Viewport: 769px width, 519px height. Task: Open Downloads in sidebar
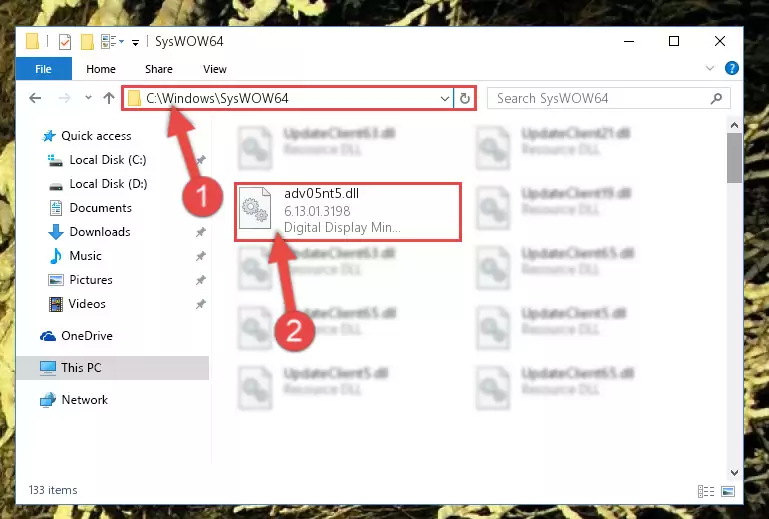89,232
